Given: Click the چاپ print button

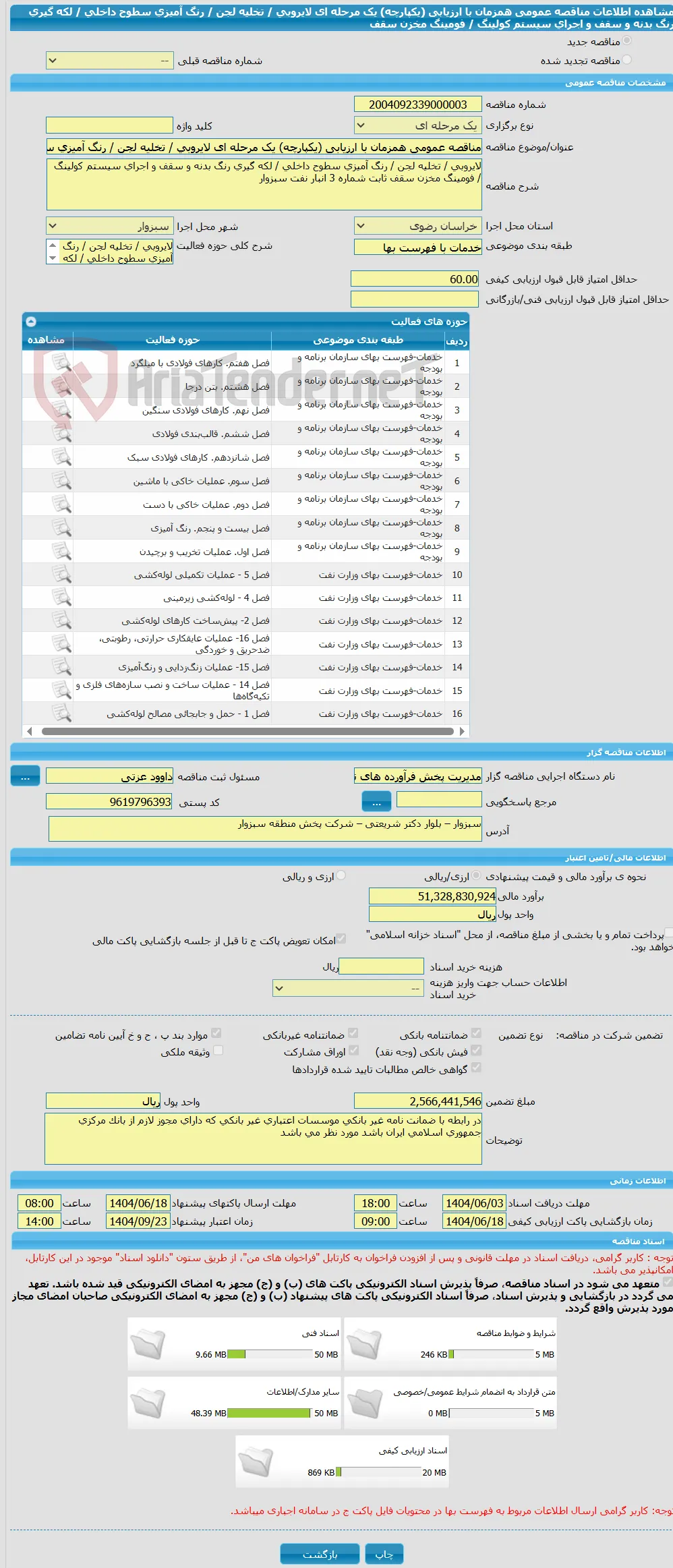Looking at the screenshot, I should [x=384, y=1554].
